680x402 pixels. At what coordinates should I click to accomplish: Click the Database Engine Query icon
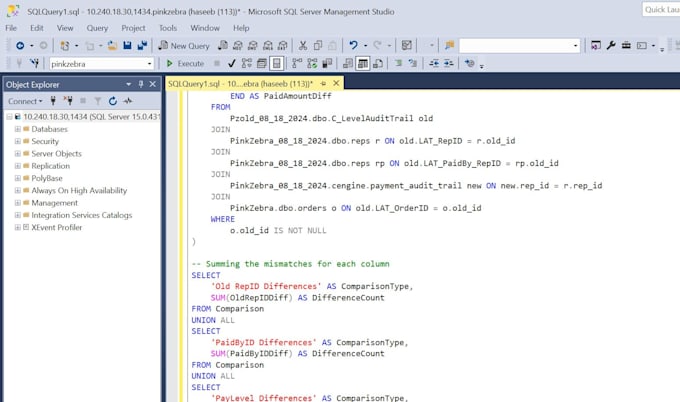[222, 46]
